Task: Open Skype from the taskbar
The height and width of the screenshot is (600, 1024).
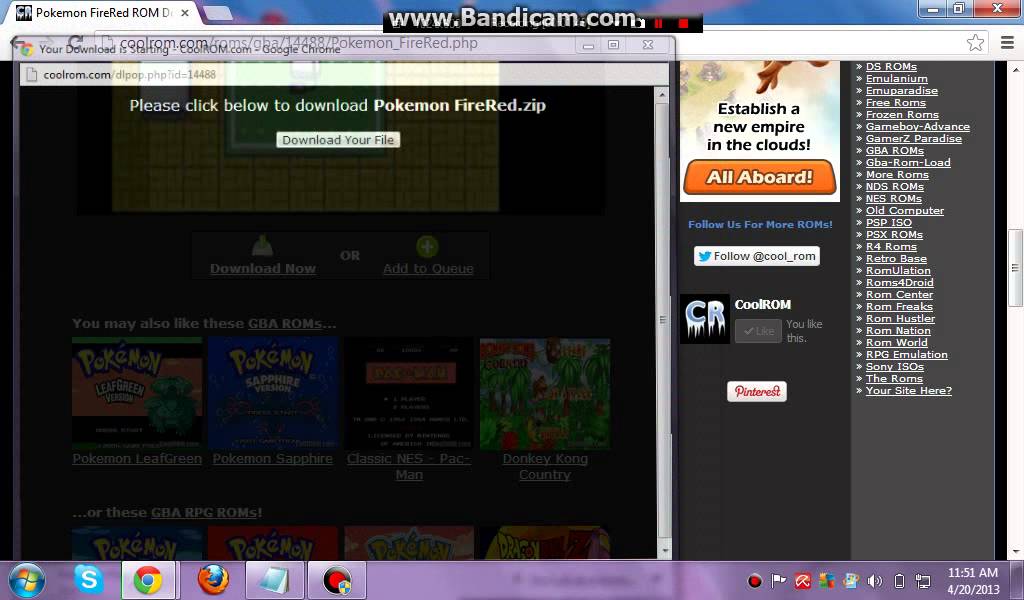Action: point(88,580)
